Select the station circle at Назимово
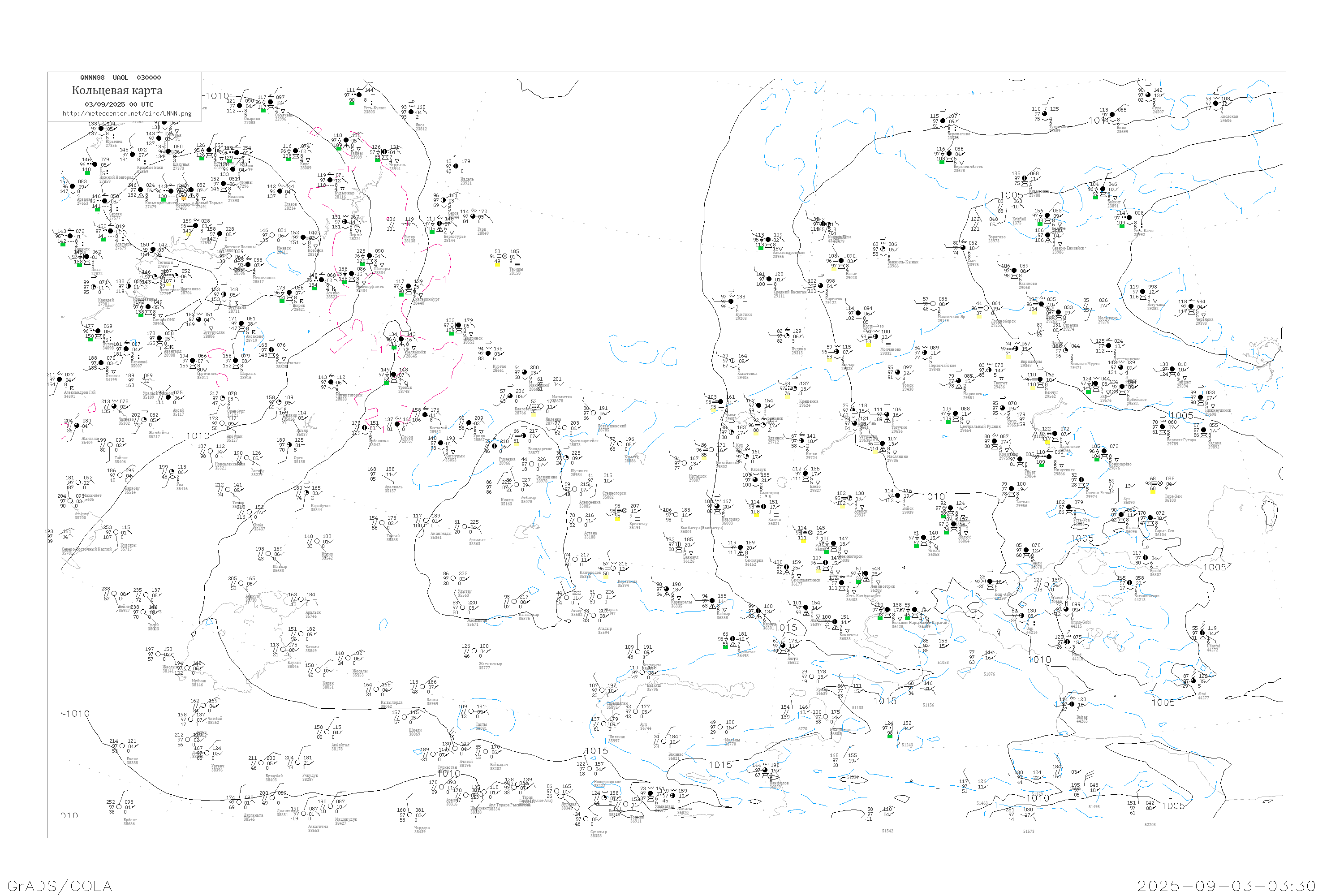 click(x=1014, y=271)
